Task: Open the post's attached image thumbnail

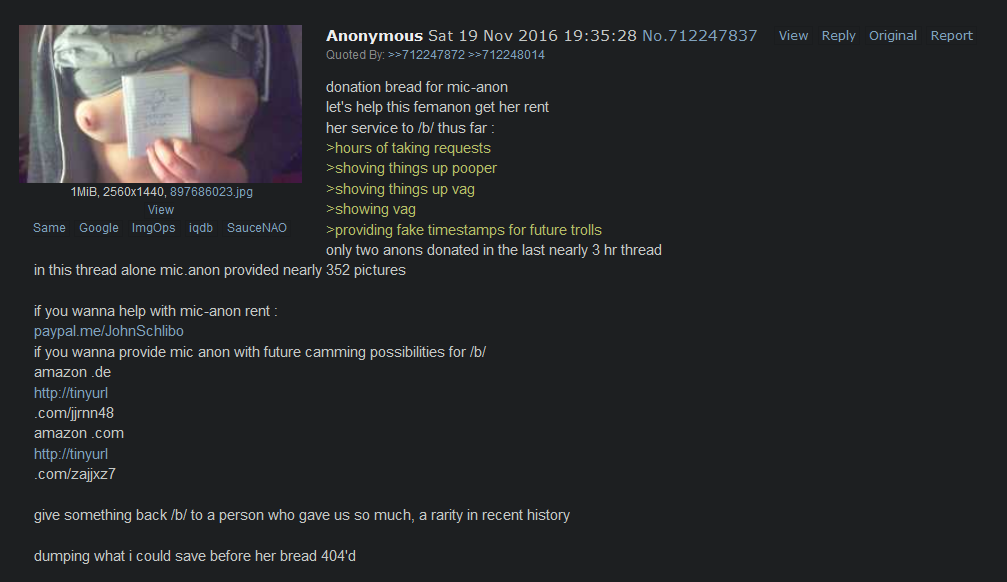Action: [x=160, y=104]
